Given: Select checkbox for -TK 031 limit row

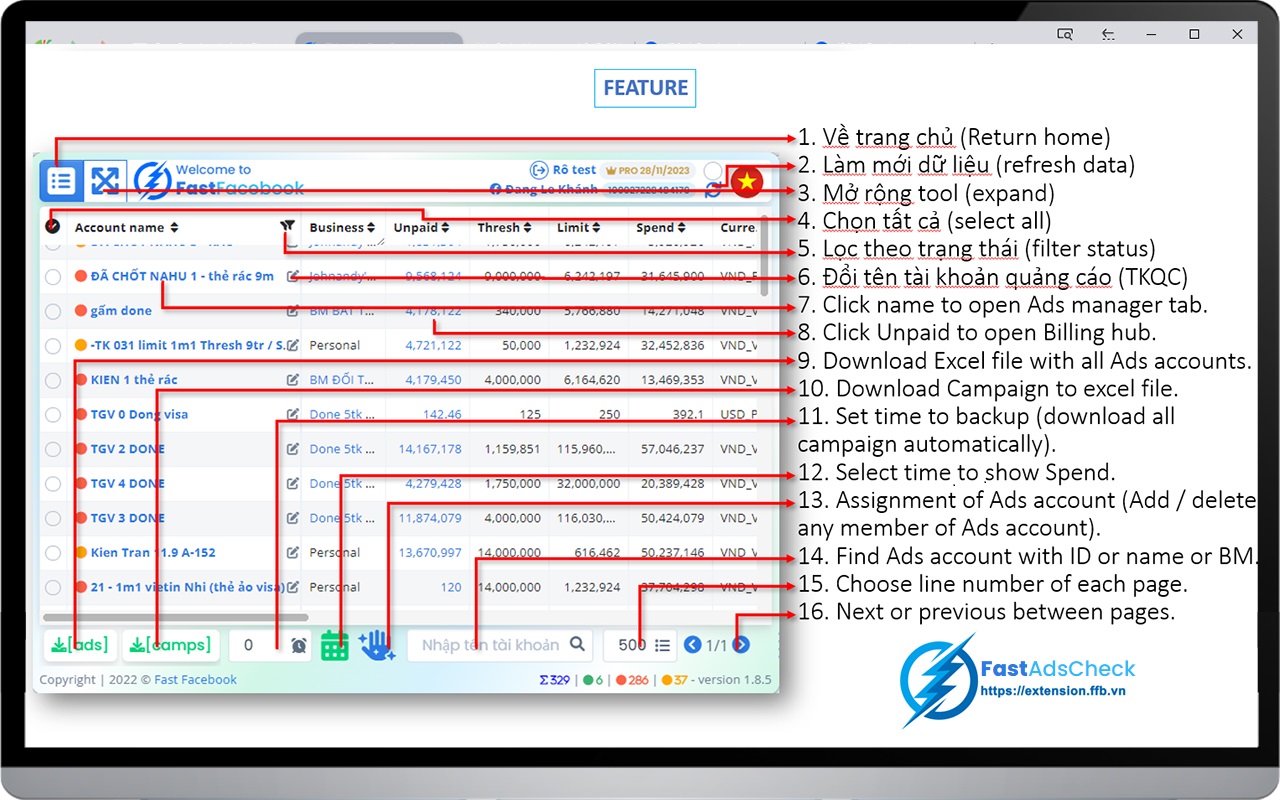Looking at the screenshot, I should pyautogui.click(x=53, y=346).
